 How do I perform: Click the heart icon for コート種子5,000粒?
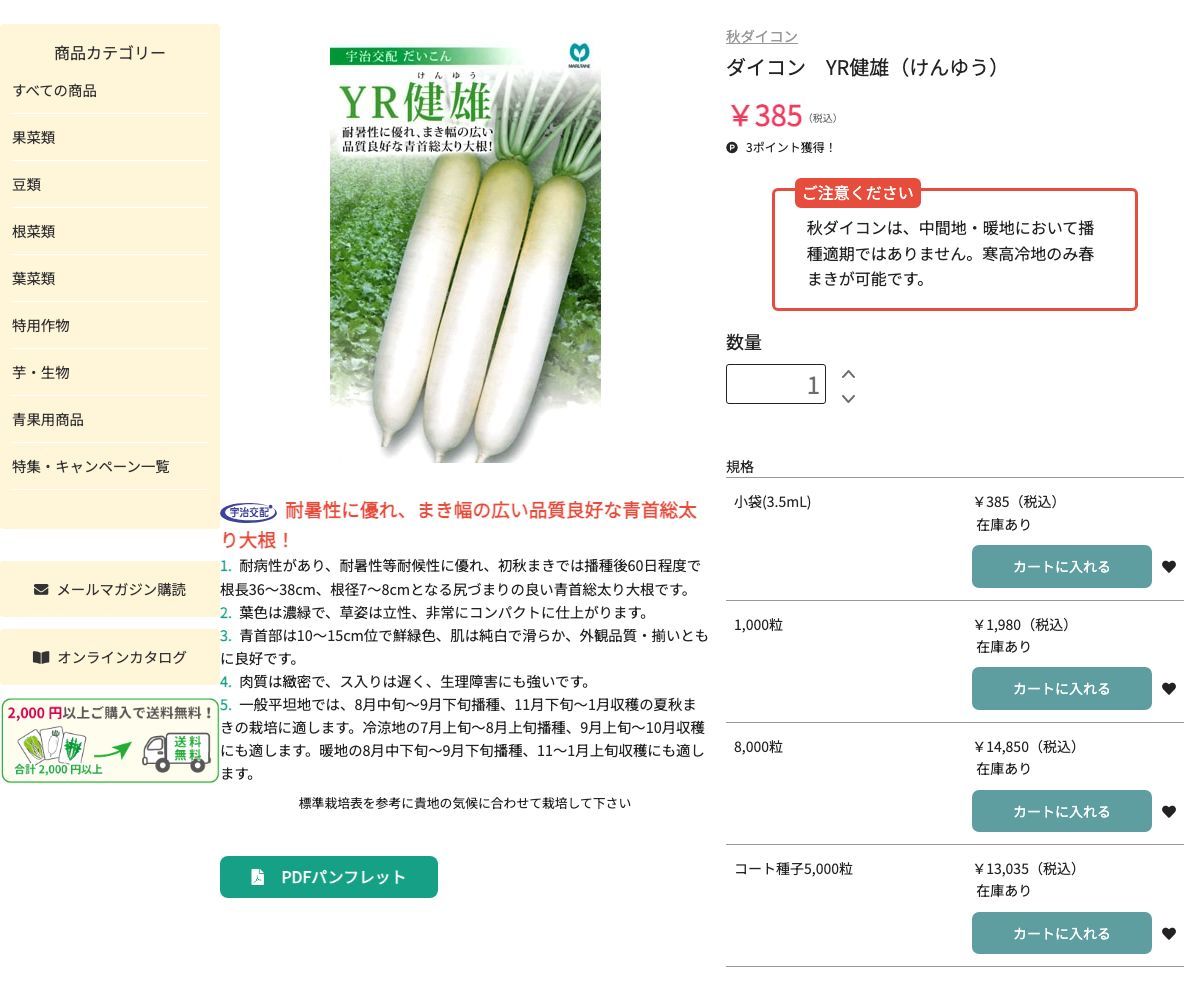[1169, 933]
